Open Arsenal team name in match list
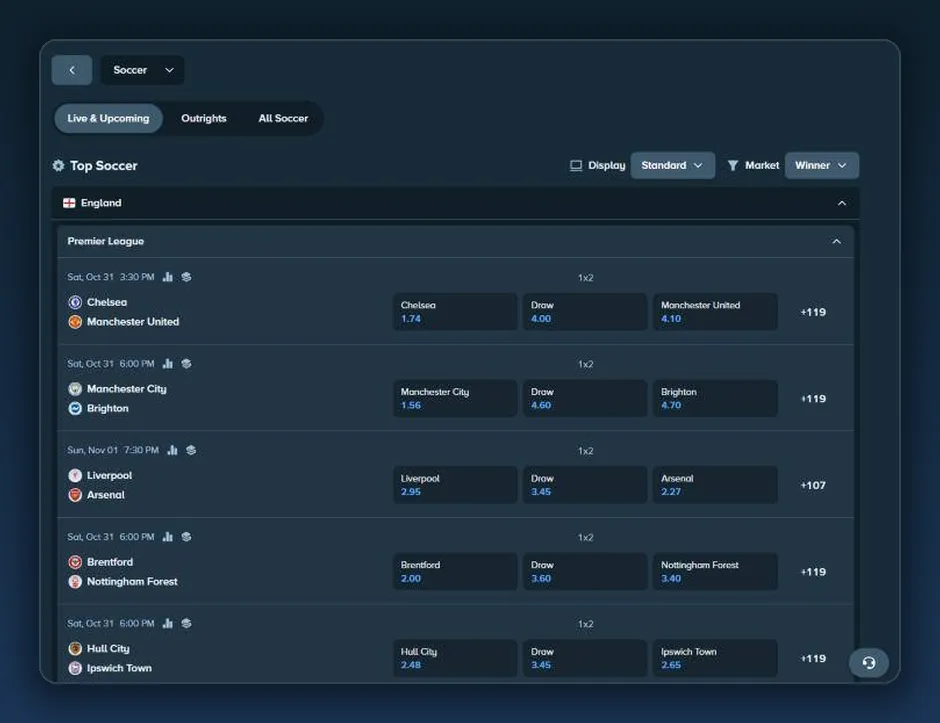940x723 pixels. click(x=106, y=495)
